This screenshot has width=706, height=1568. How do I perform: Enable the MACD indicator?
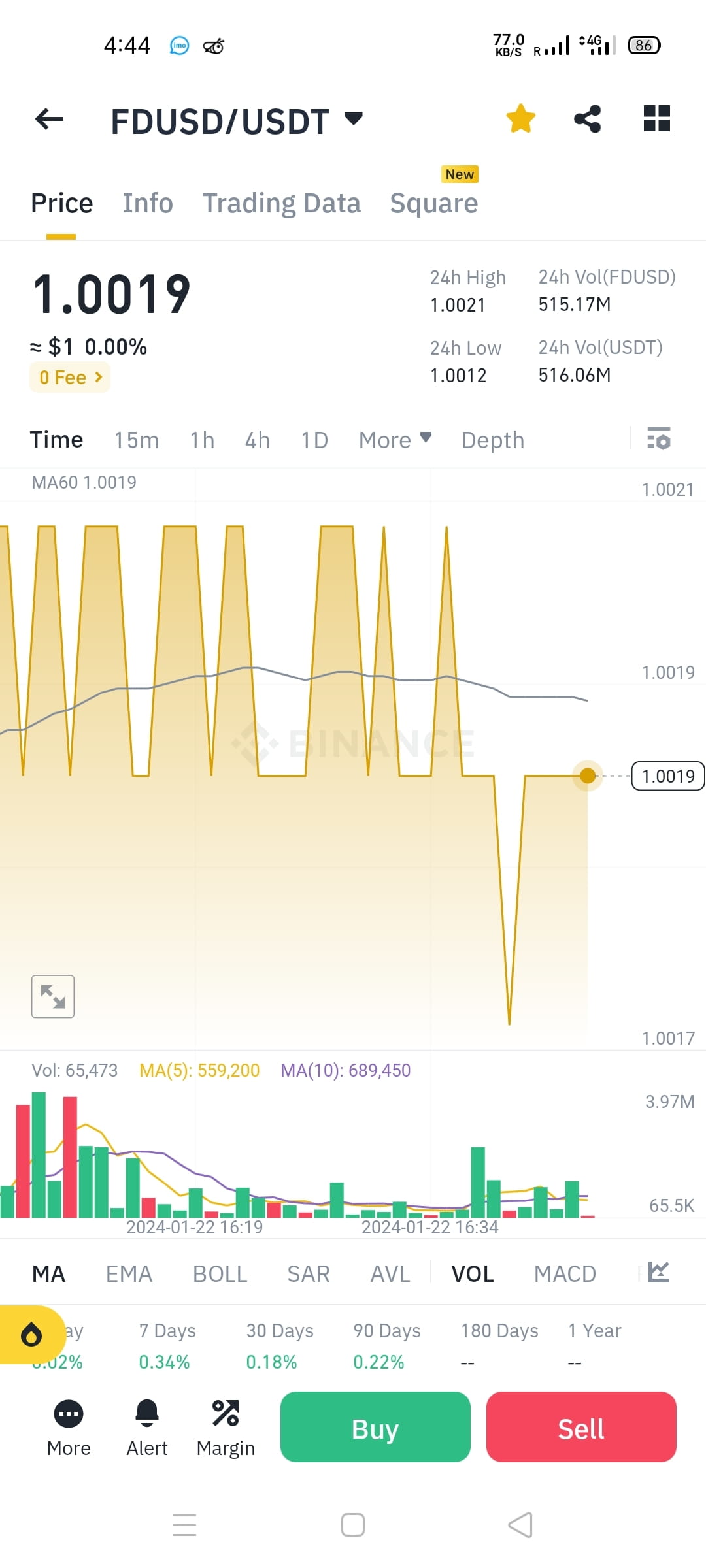tap(565, 1273)
